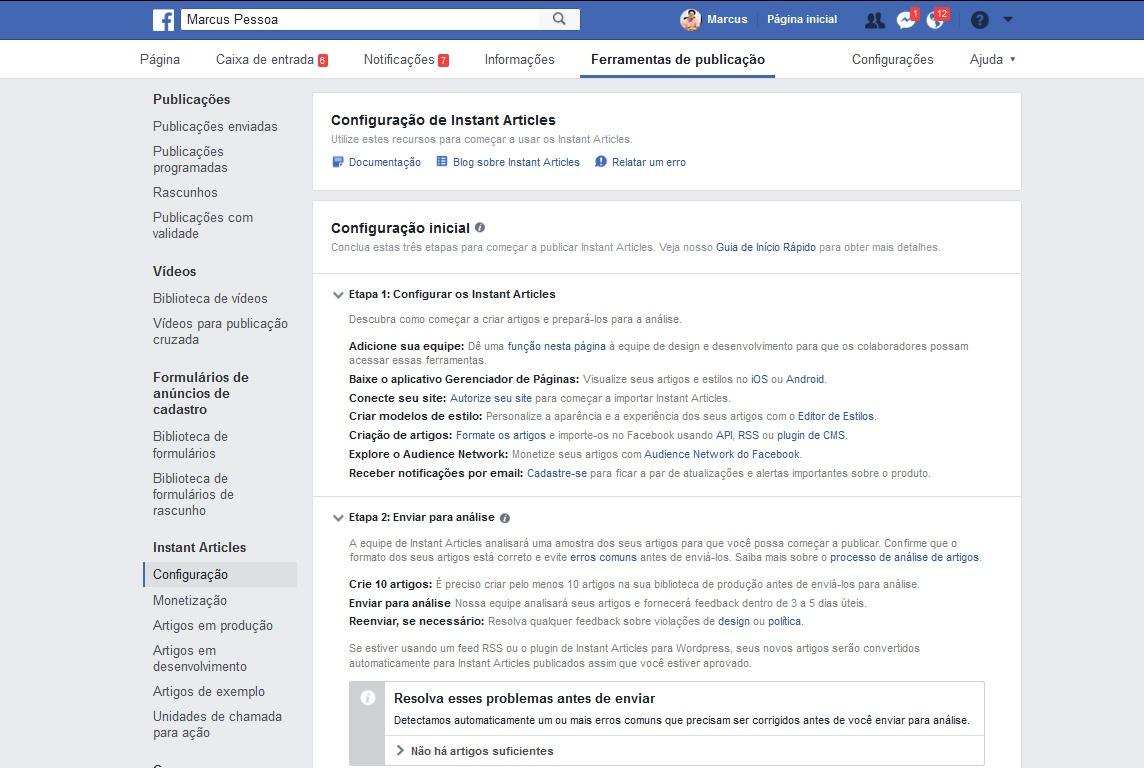
Task: Open Unidades de chamada para ação
Action: tap(217, 725)
